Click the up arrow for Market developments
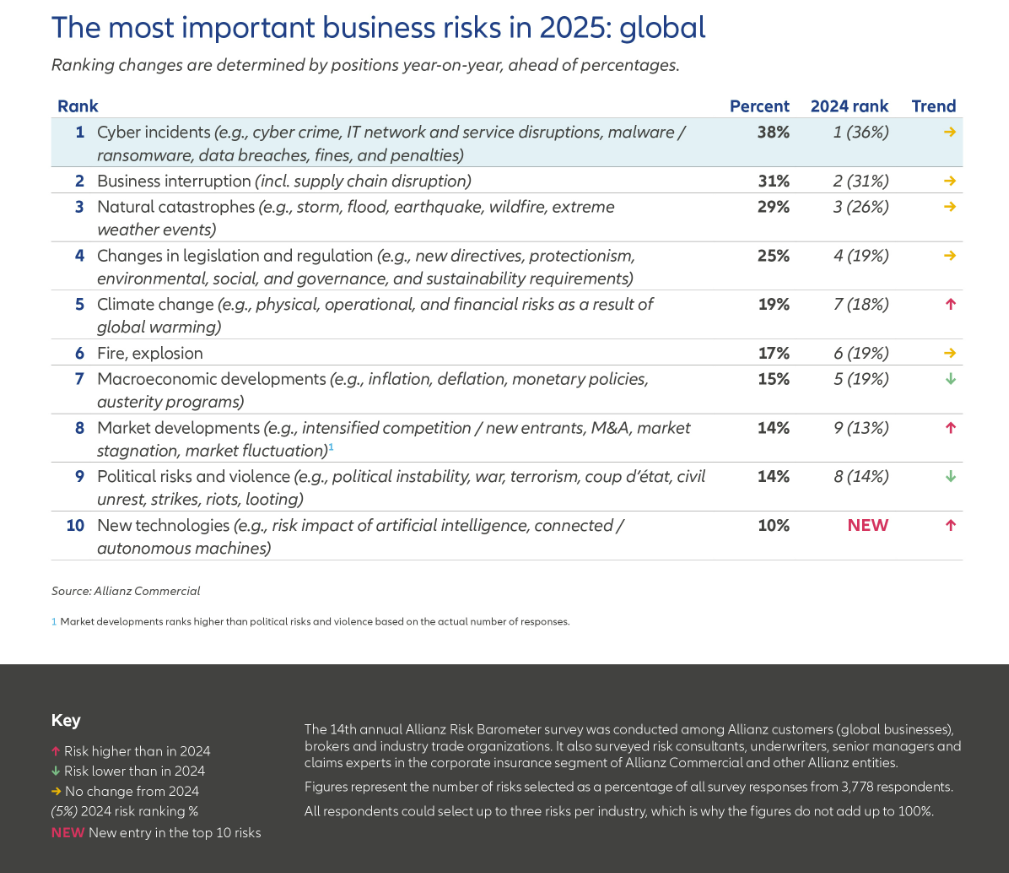Viewport: 1009px width, 873px height. [x=950, y=428]
